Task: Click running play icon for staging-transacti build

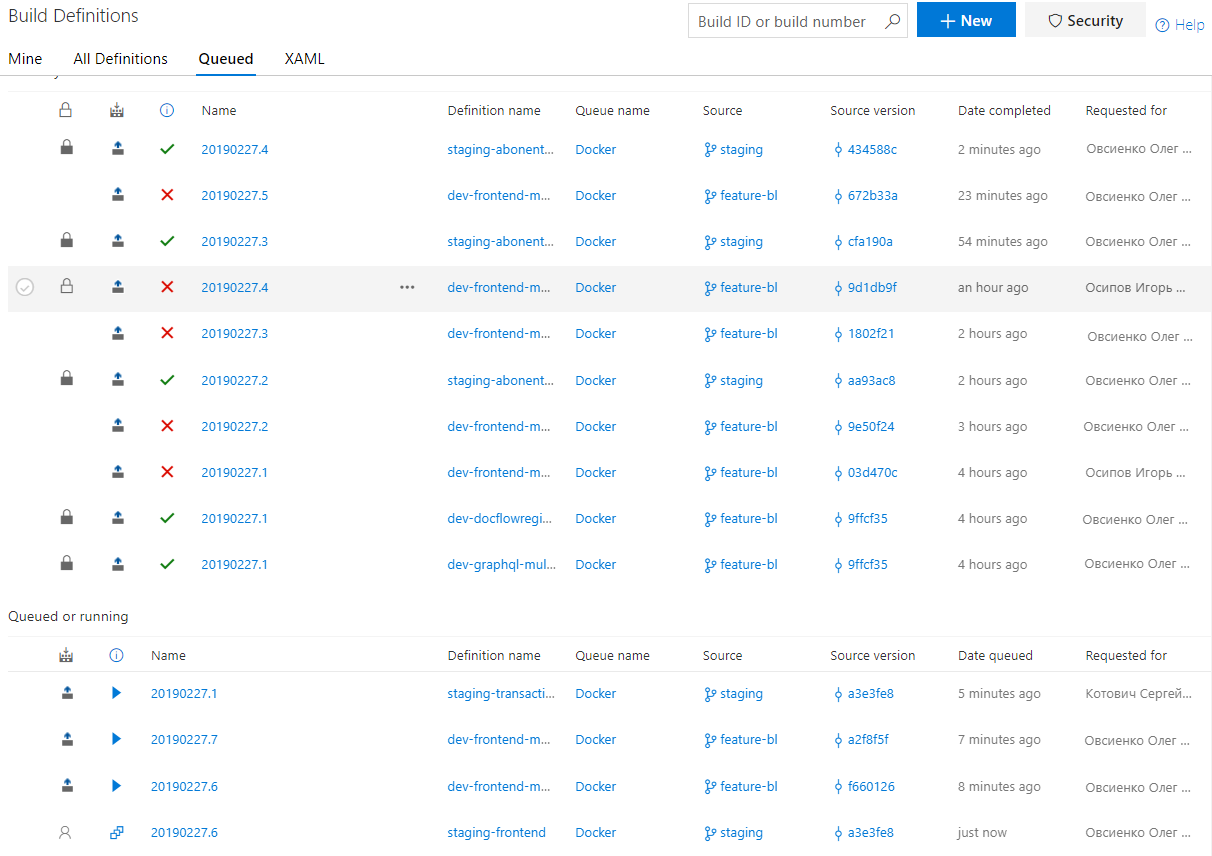Action: tap(116, 693)
